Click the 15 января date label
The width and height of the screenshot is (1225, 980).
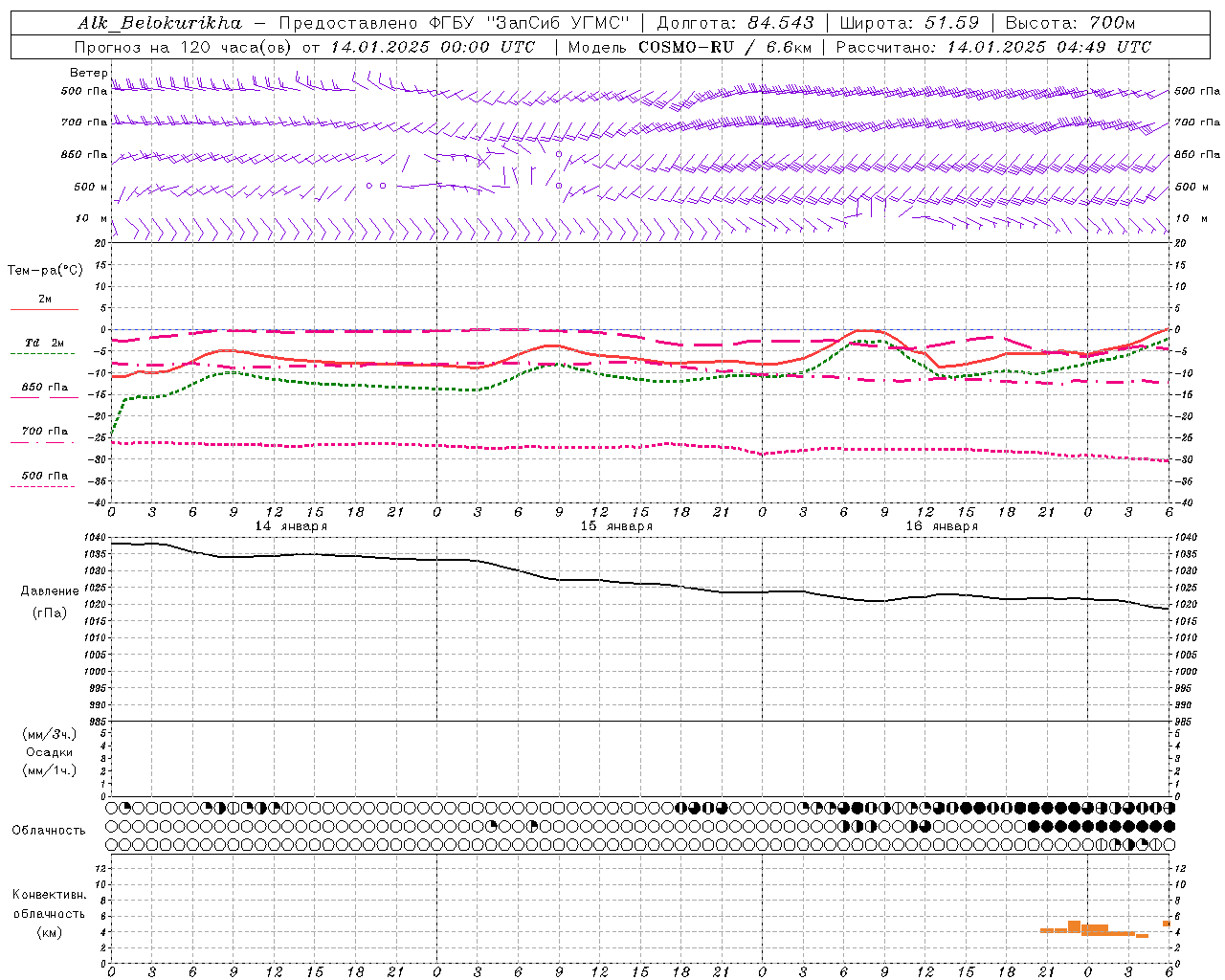tap(616, 526)
